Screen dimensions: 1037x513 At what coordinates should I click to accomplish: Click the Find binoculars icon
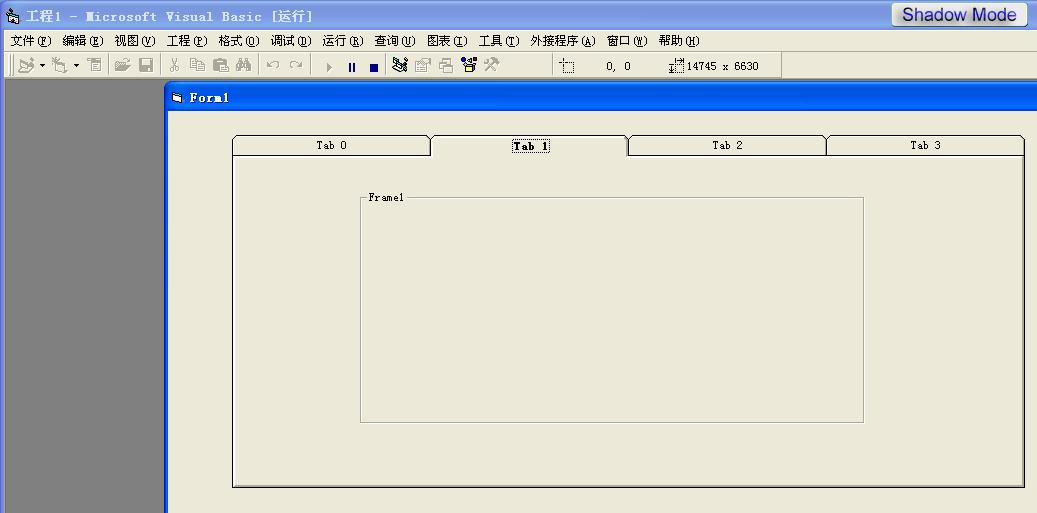[243, 65]
